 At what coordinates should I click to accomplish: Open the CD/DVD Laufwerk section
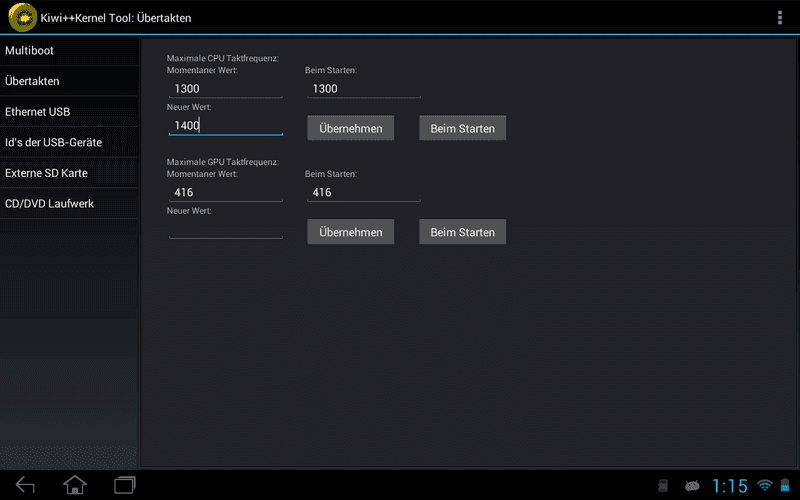pyautogui.click(x=69, y=204)
